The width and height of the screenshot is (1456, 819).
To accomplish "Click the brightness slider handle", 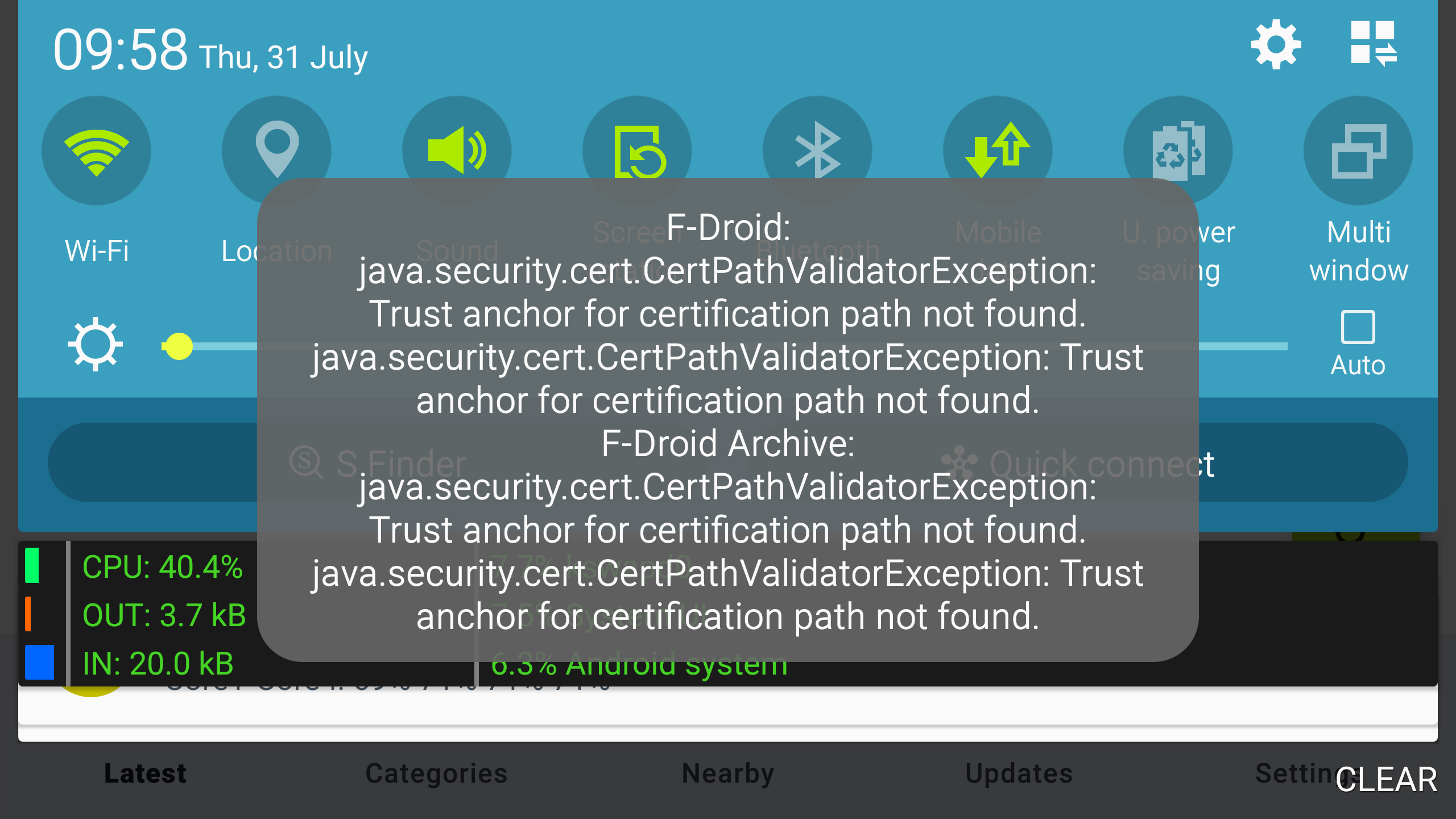I will [179, 346].
